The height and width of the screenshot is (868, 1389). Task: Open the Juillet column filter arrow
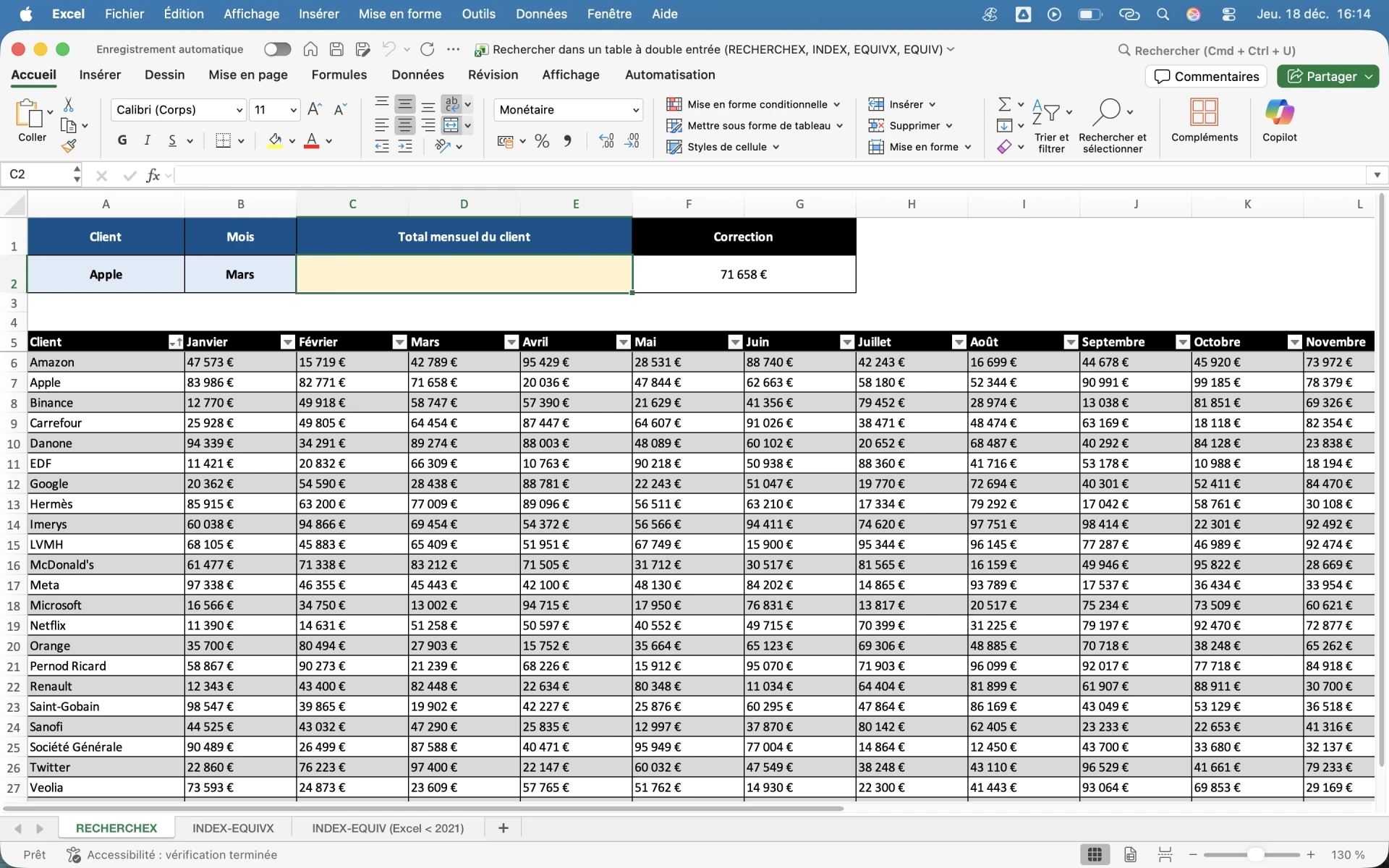[x=959, y=342]
